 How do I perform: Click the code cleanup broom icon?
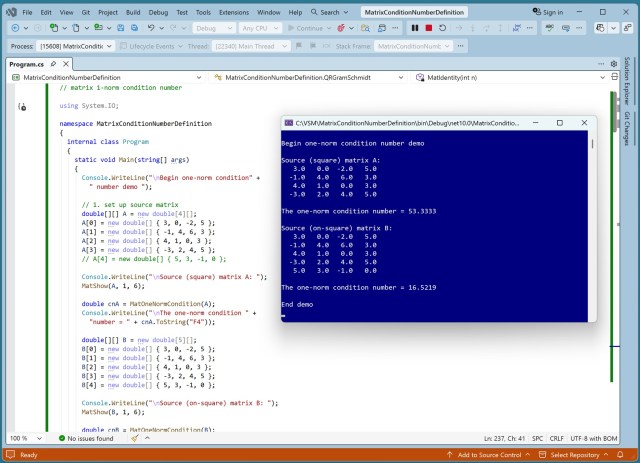click(x=135, y=438)
